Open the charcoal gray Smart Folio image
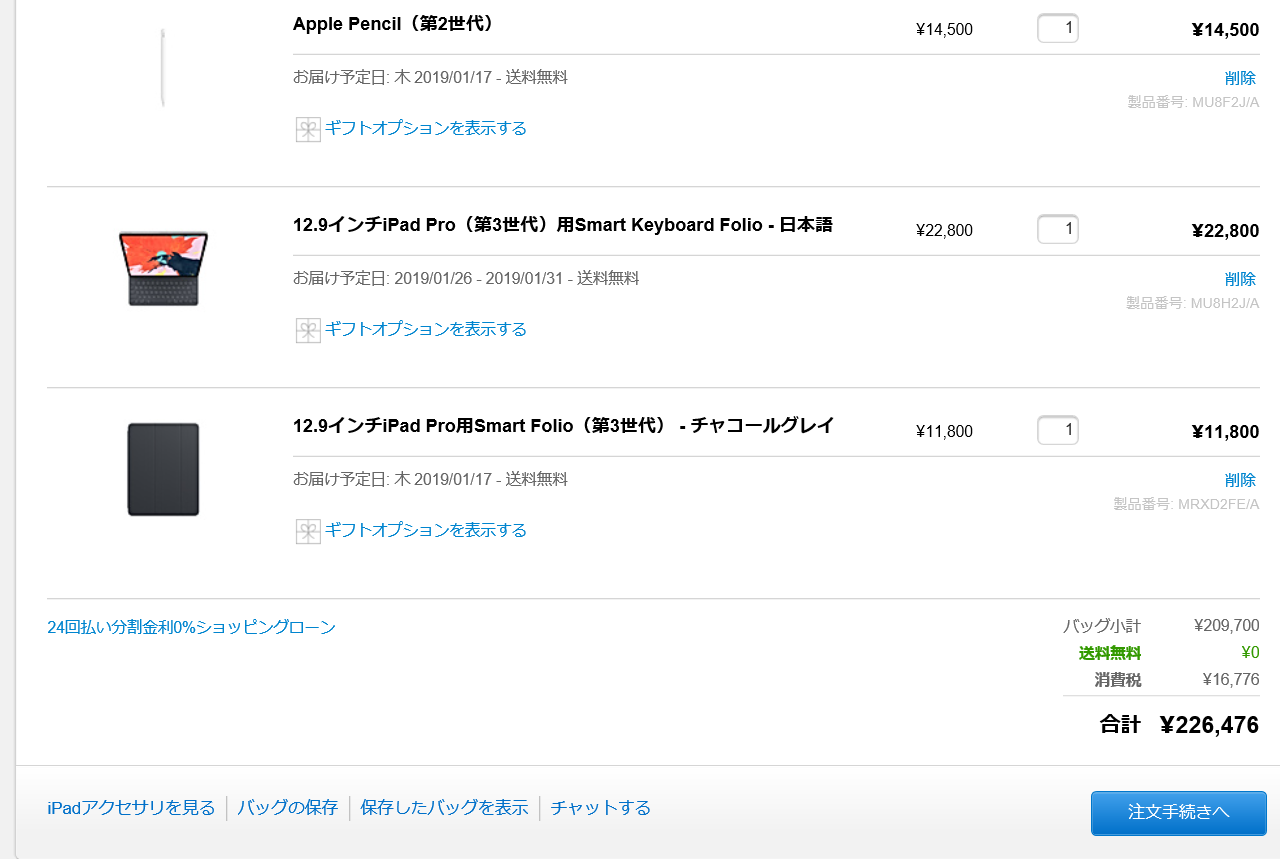 pos(163,469)
